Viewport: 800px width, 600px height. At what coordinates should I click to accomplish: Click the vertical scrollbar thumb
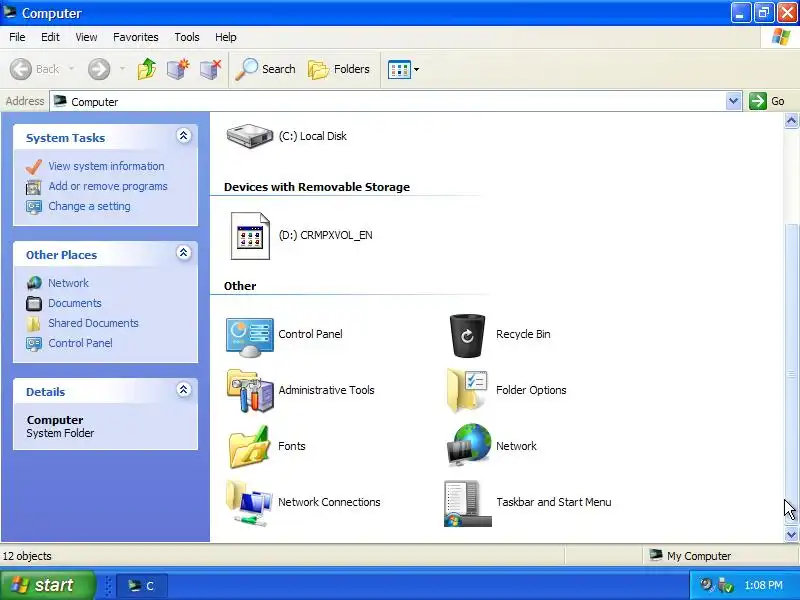(791, 375)
